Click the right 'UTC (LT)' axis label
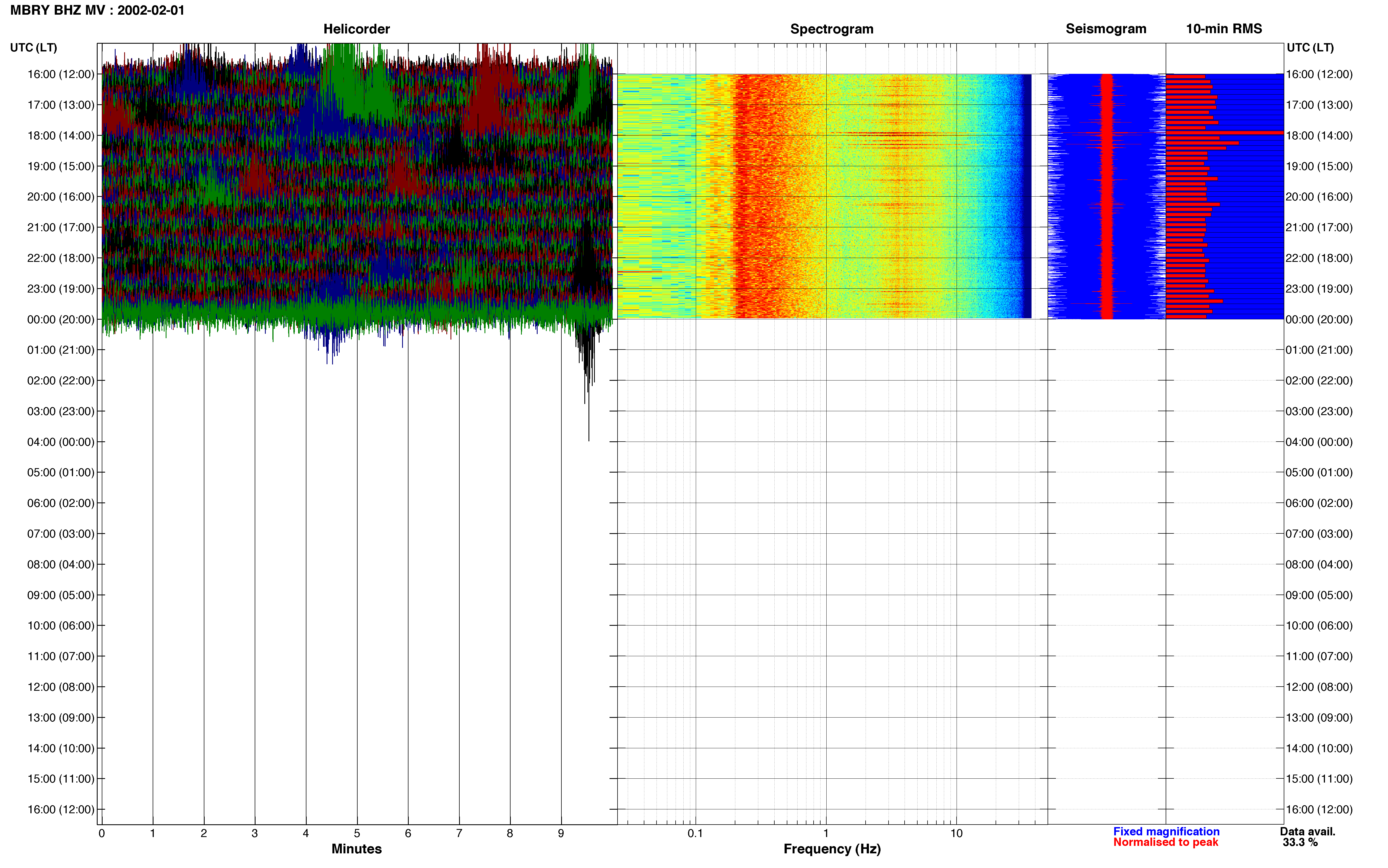Image resolution: width=1388 pixels, height=868 pixels. (x=1310, y=48)
